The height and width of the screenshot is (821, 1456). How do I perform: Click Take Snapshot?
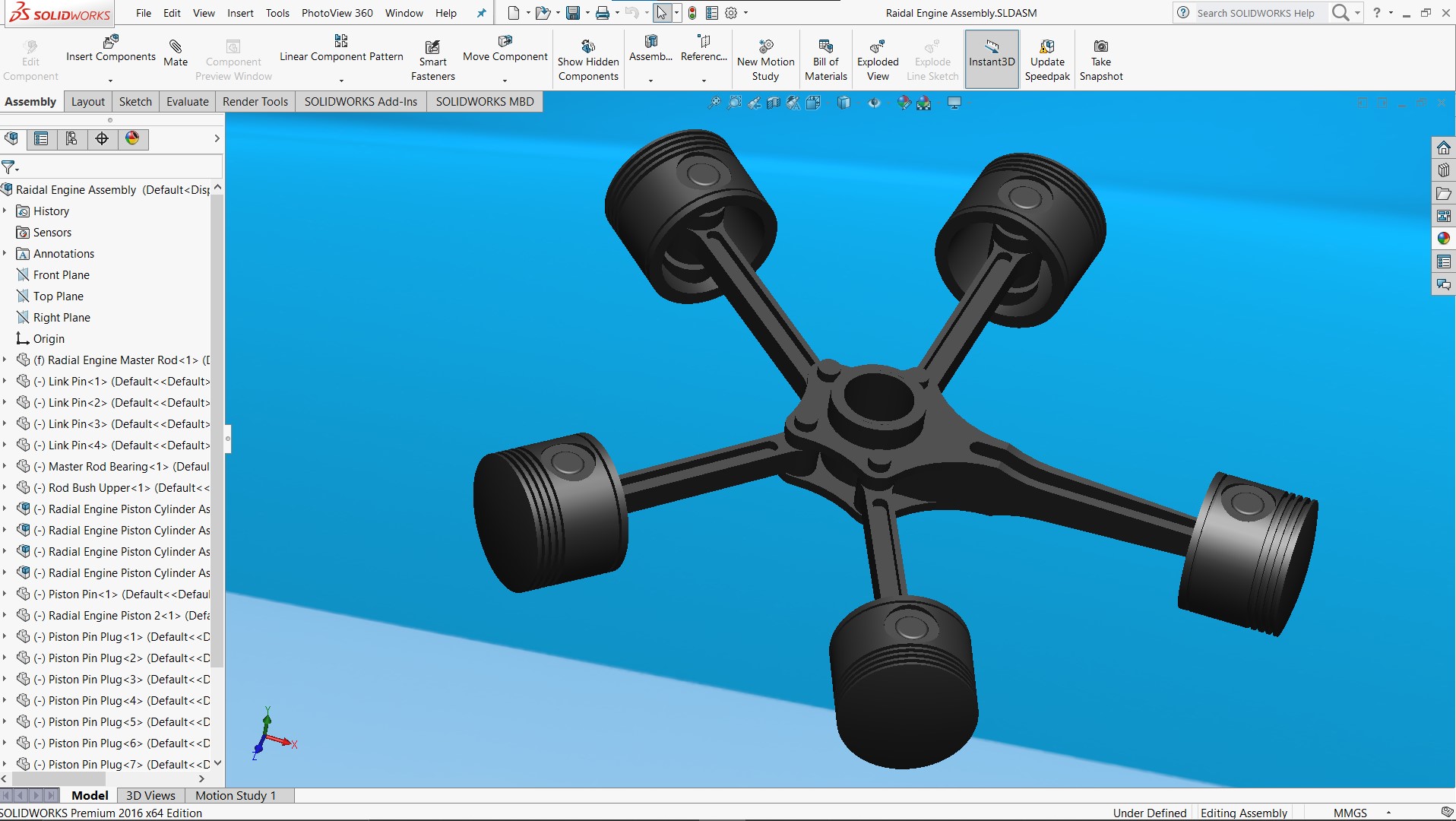(x=1101, y=60)
